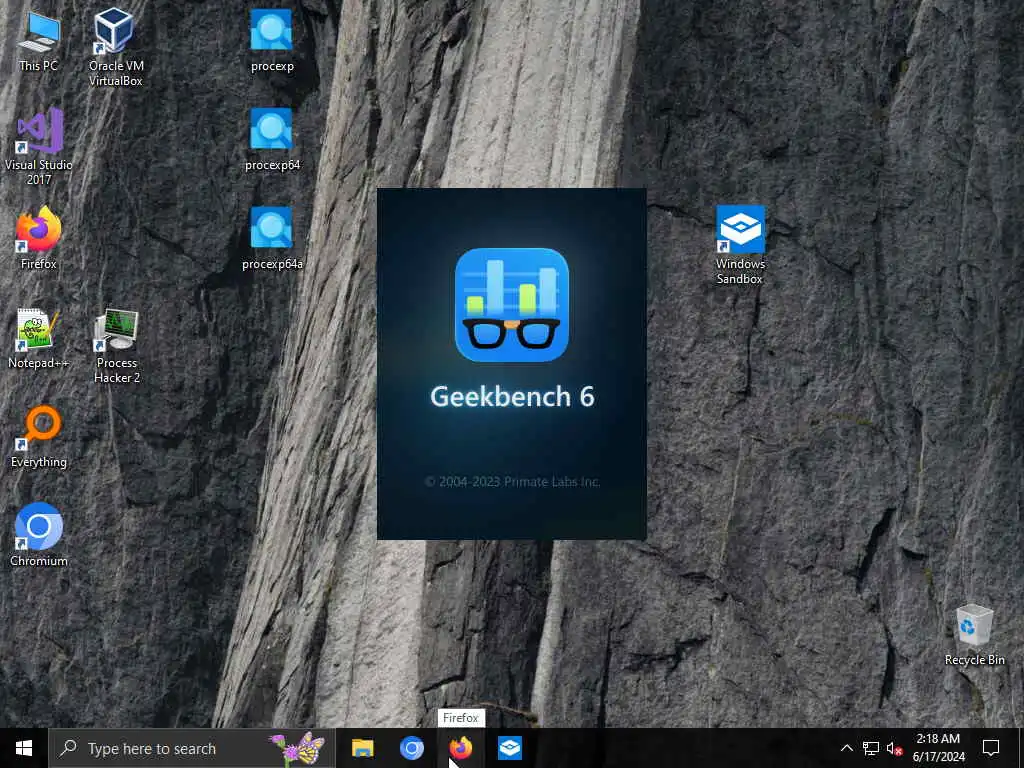Select the Process Hacker 2 shortcut
The height and width of the screenshot is (768, 1024).
coord(117,346)
